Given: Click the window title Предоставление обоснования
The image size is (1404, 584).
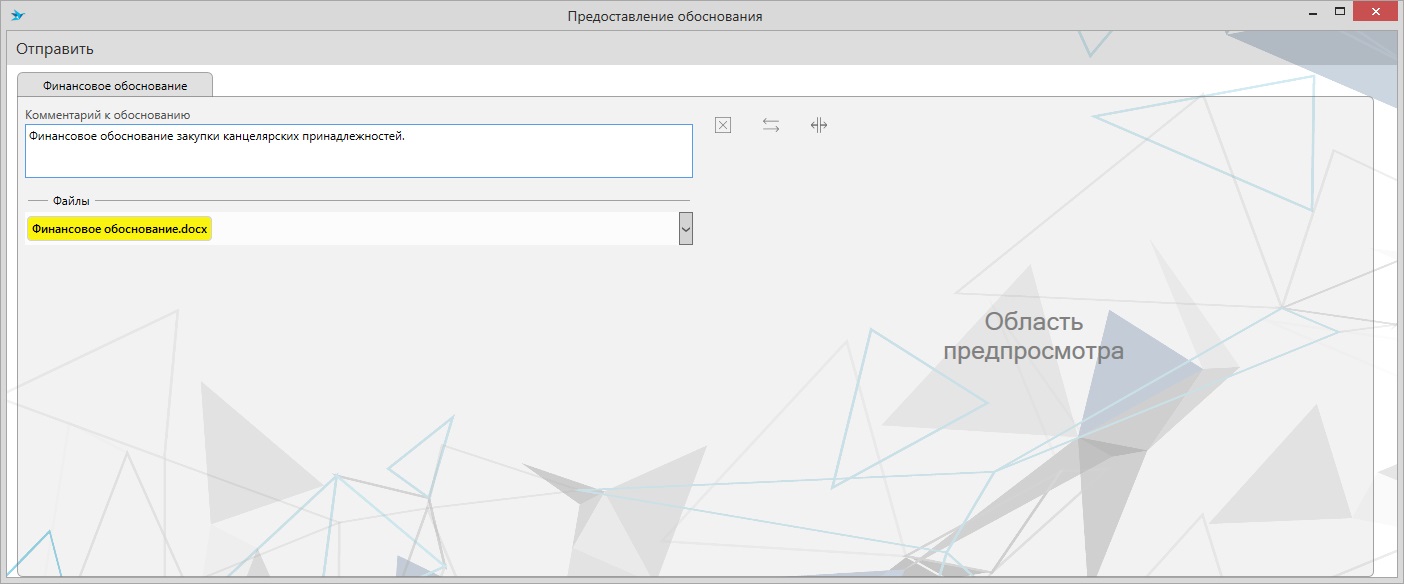Looking at the screenshot, I should click(665, 16).
